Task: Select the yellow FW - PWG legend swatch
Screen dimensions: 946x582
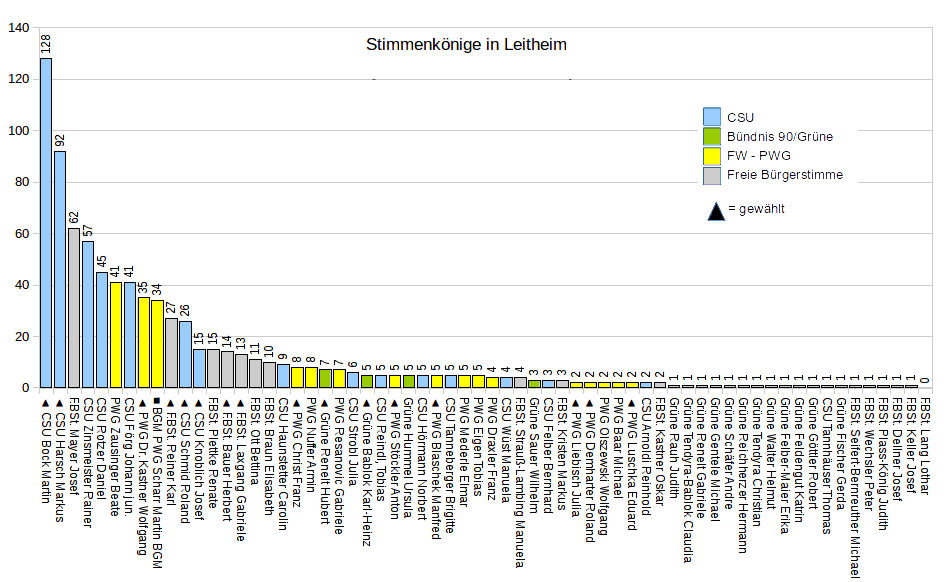Action: tap(712, 155)
